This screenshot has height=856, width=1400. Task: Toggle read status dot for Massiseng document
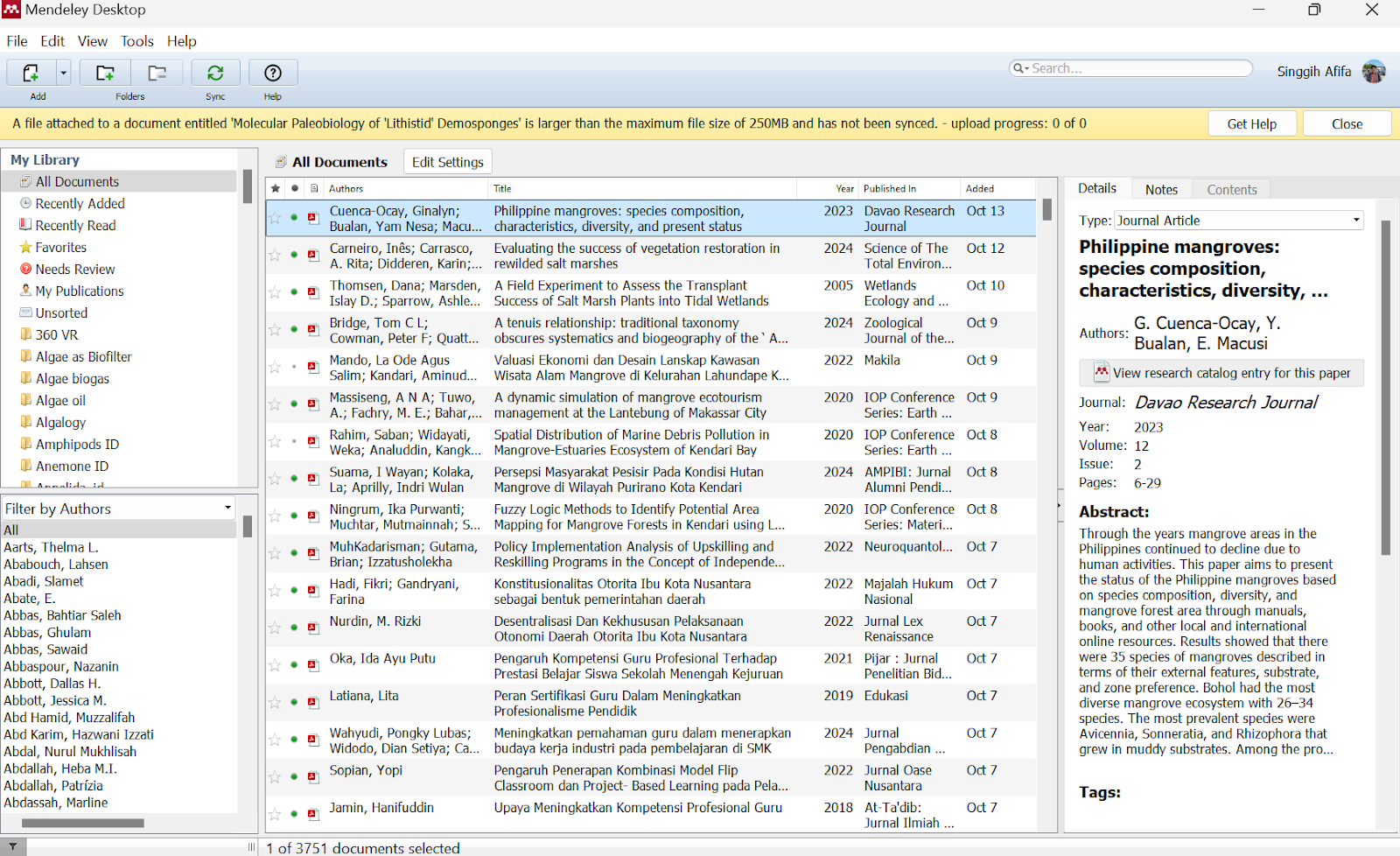click(295, 404)
